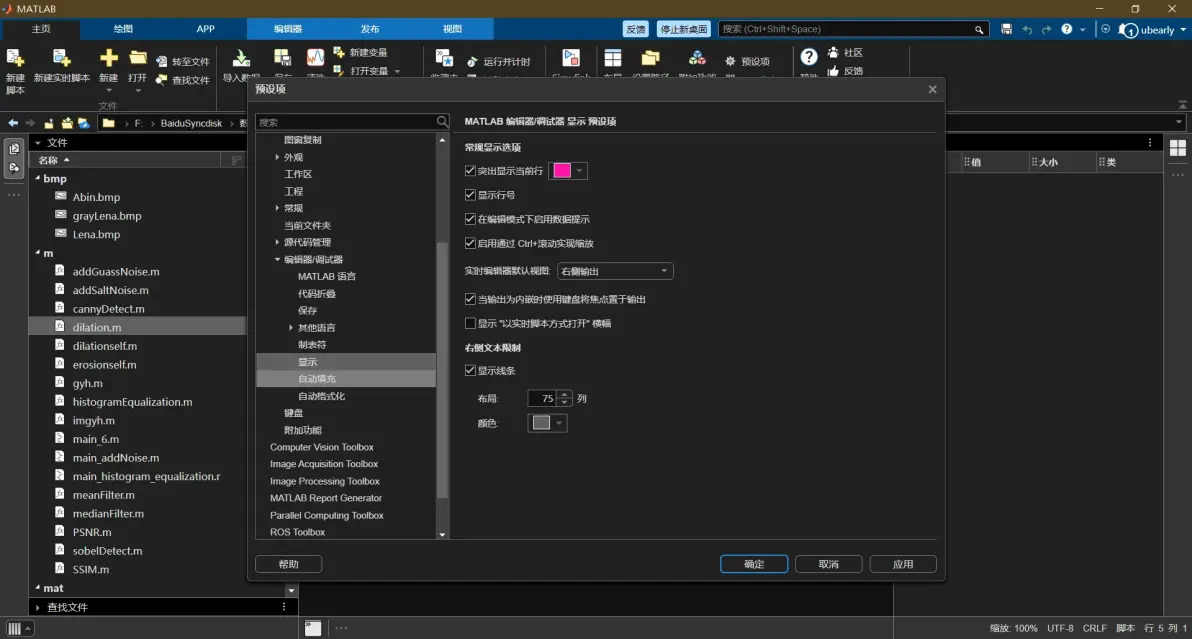Click the New Live Script (新建实时脚本) icon

[61, 58]
